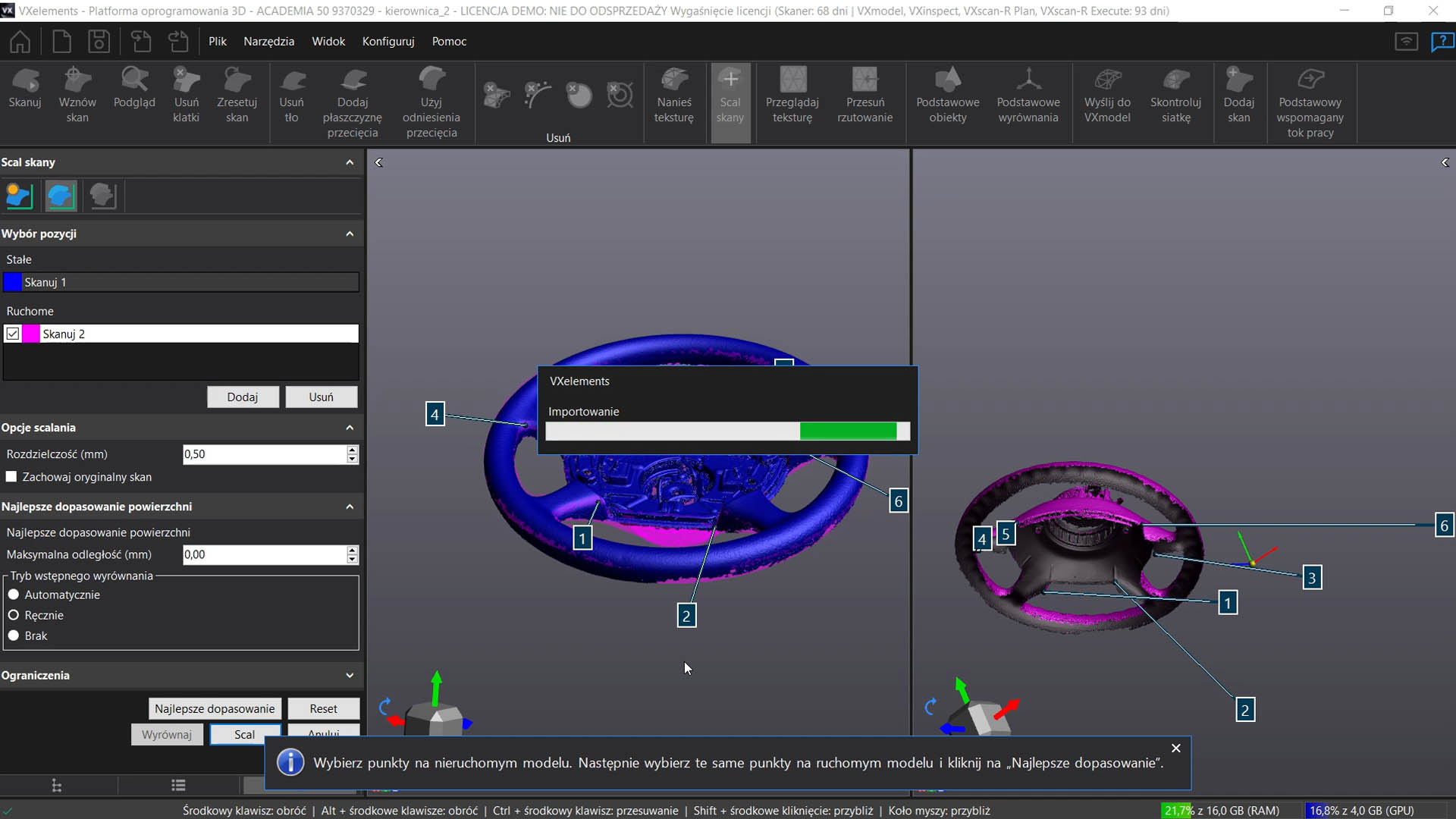Image resolution: width=1456 pixels, height=819 pixels.
Task: Collapse the Opcje scalania section
Action: pos(350,428)
